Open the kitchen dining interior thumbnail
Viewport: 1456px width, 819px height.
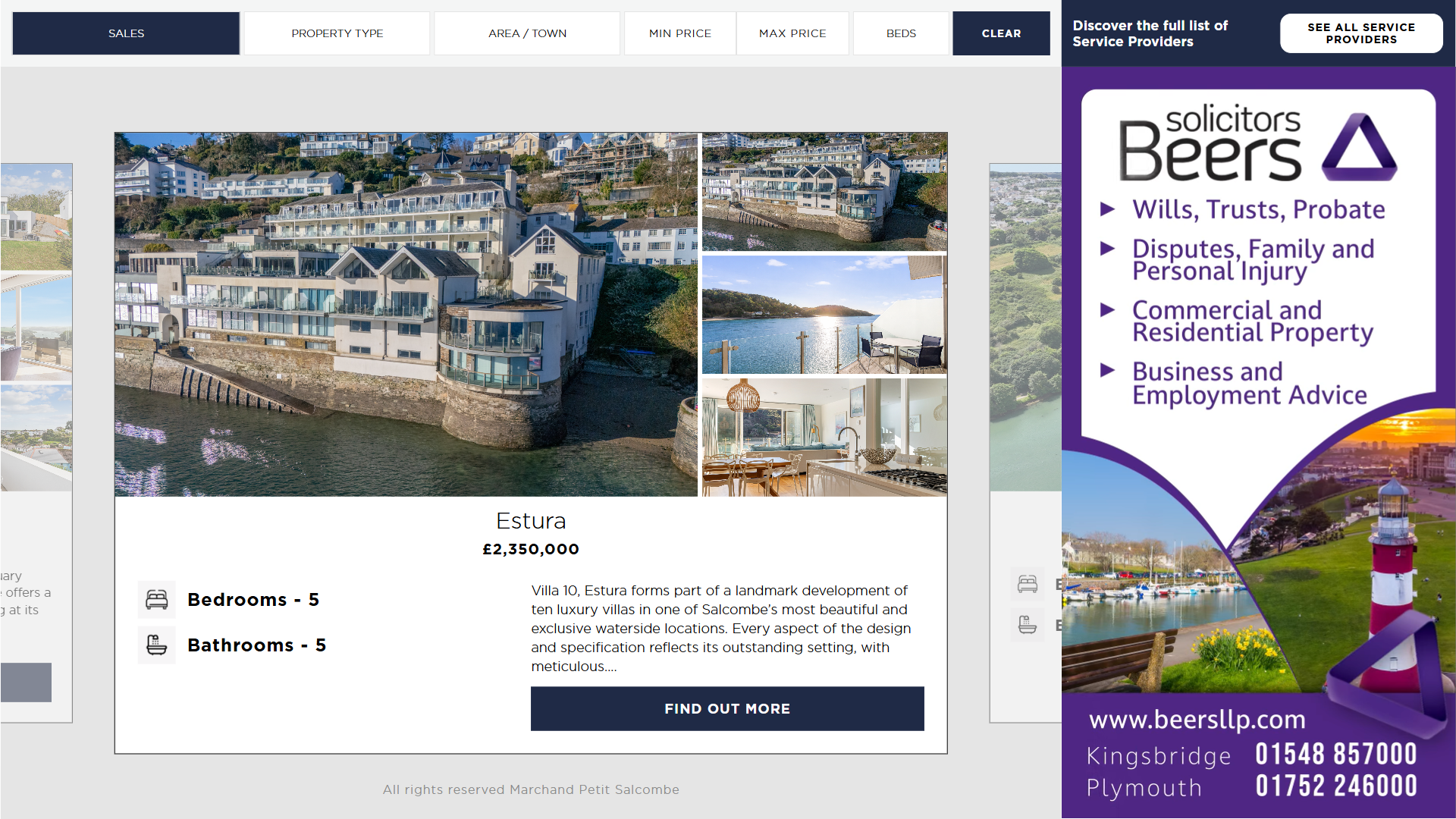click(824, 438)
